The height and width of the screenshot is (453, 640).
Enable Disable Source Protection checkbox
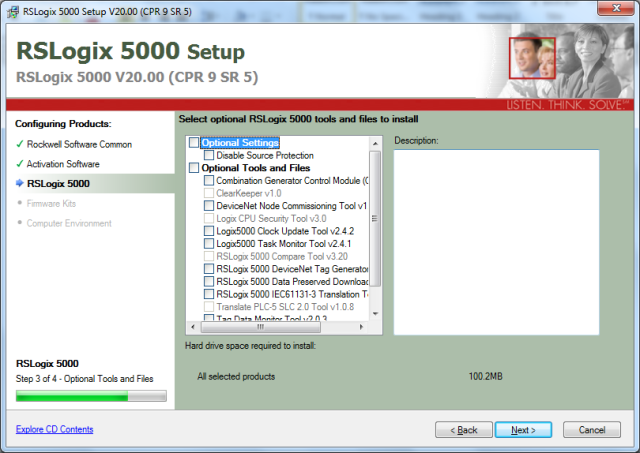pos(209,155)
